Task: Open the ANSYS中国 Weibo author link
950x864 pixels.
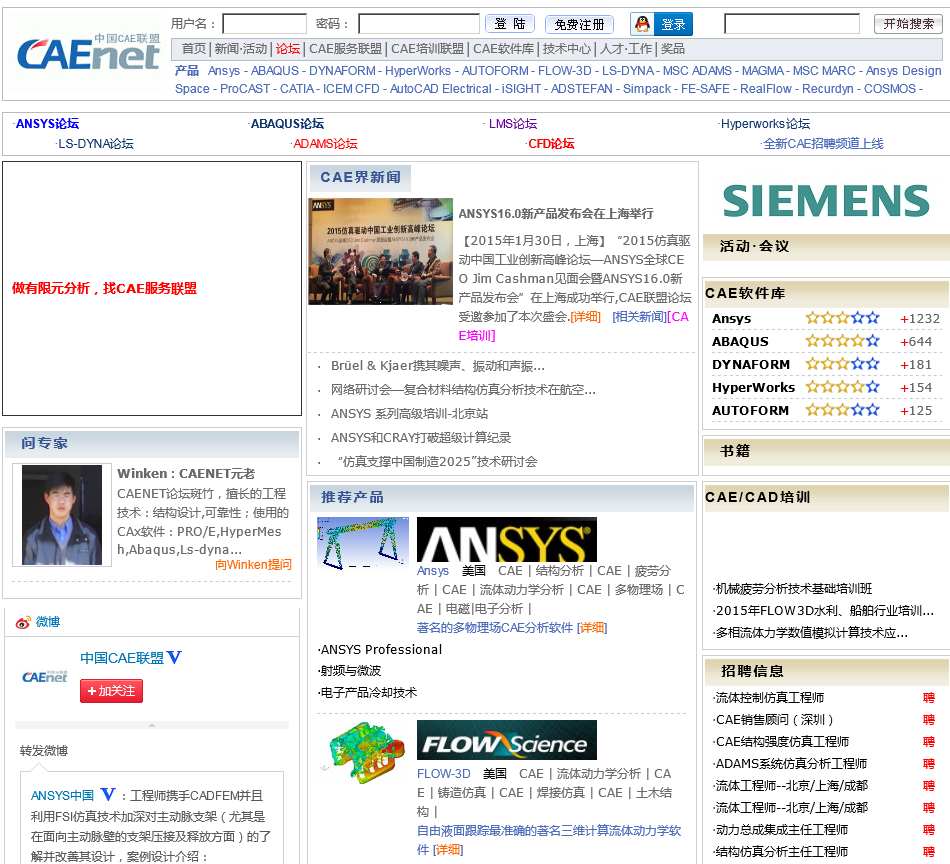Action: click(62, 796)
